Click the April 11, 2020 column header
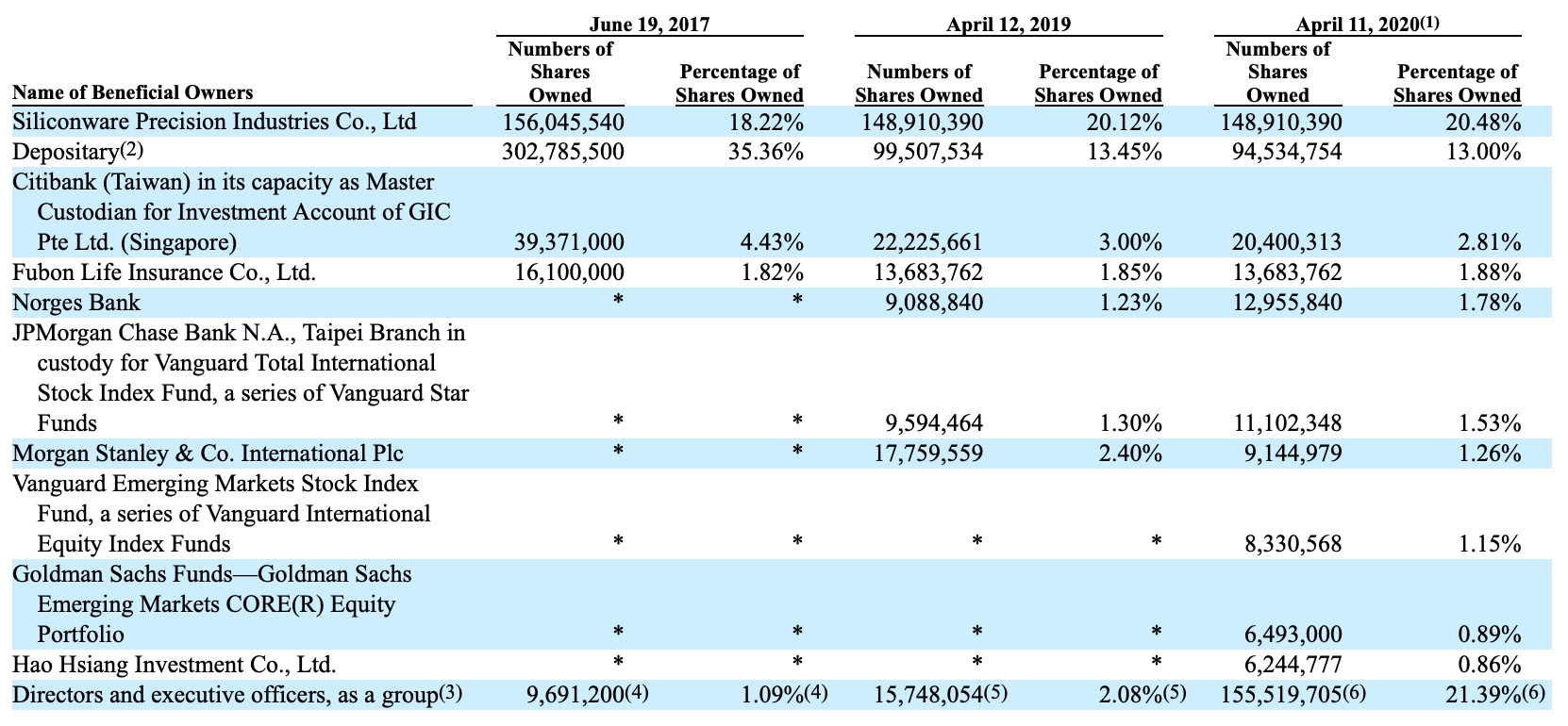This screenshot has height=726, width=1568. pos(1368,25)
